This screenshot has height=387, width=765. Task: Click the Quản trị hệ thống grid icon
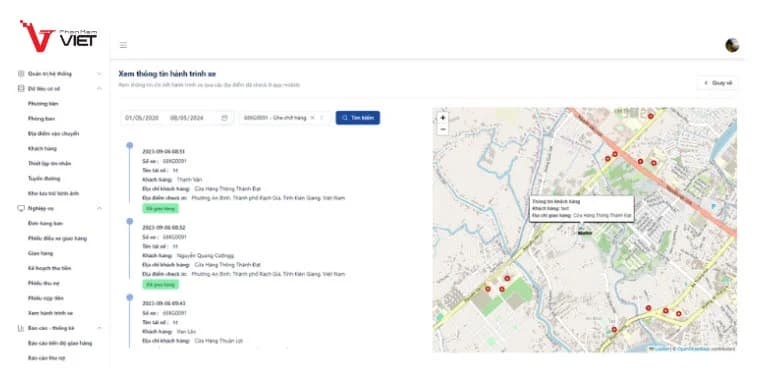point(21,74)
